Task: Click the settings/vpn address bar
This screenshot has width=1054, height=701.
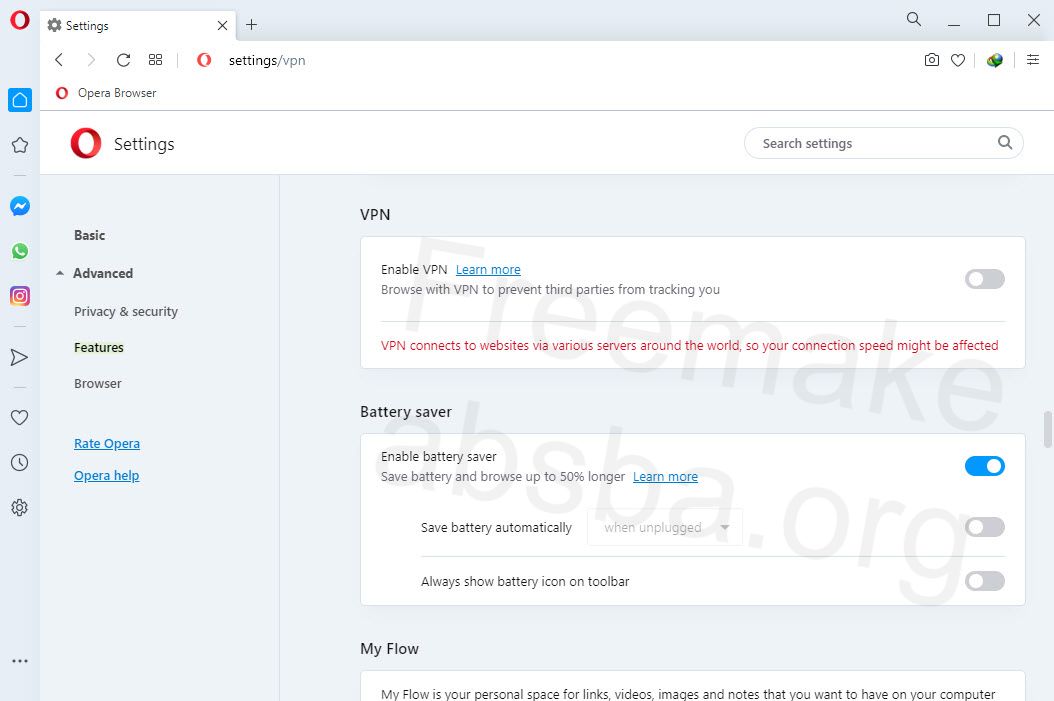Action: tap(267, 60)
